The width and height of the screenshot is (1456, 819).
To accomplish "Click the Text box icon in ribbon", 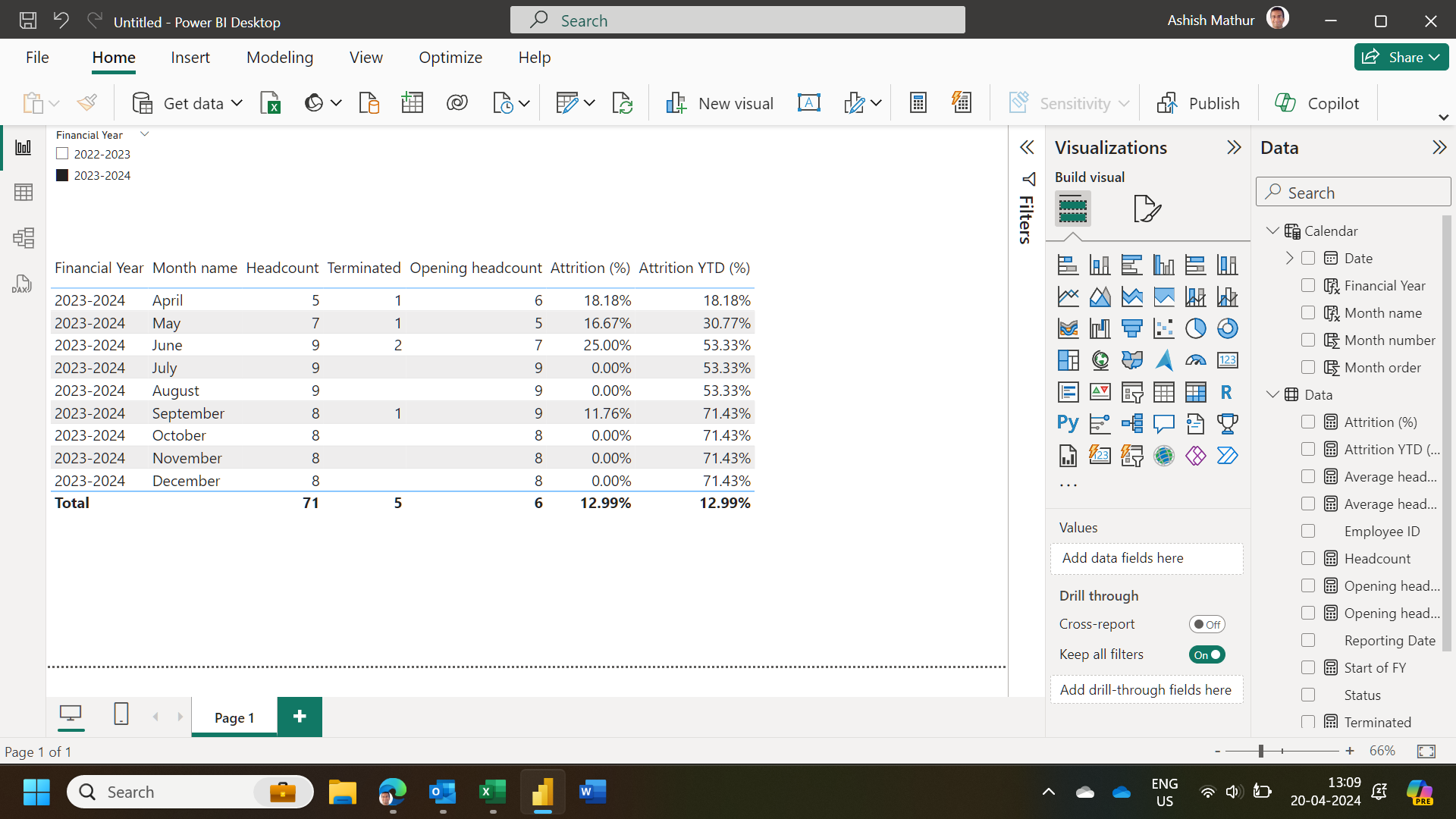I will pyautogui.click(x=809, y=103).
